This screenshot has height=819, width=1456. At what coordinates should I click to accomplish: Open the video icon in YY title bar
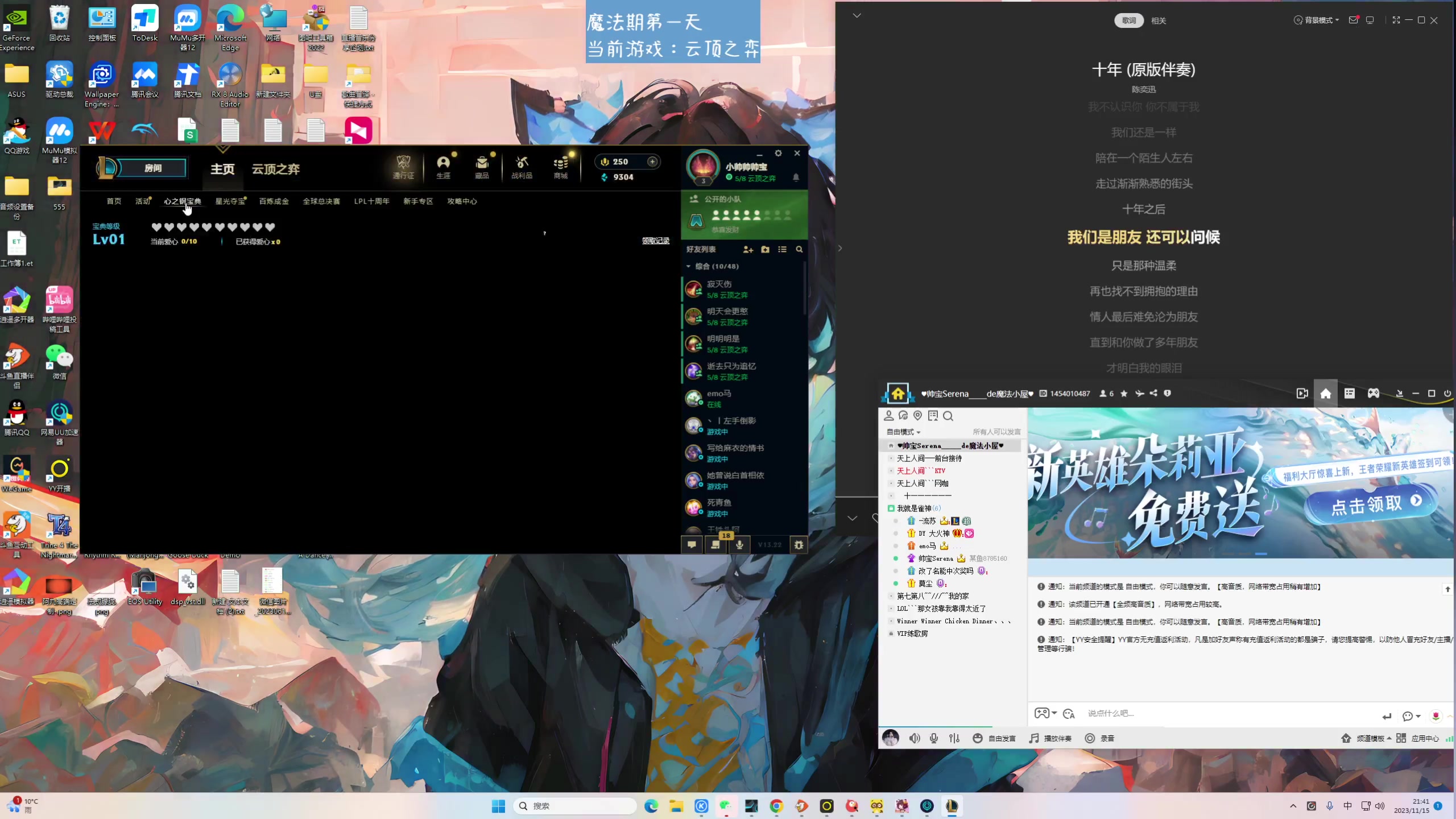[x=1302, y=394]
